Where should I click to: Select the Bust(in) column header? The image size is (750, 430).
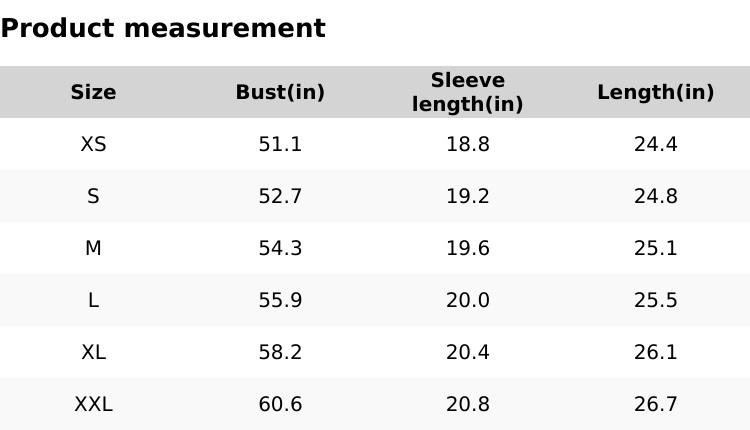tap(280, 92)
